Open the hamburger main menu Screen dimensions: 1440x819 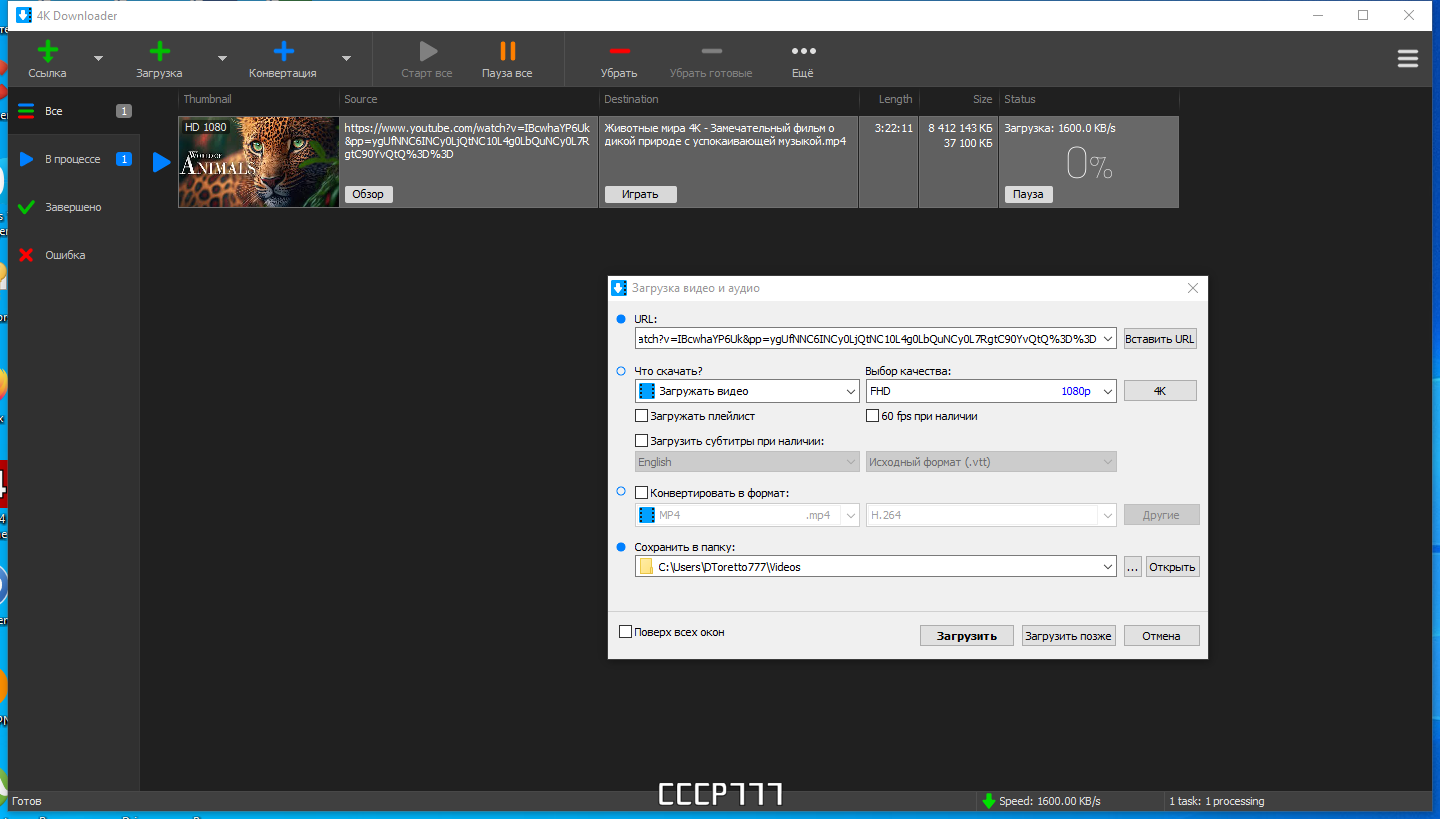[1408, 59]
